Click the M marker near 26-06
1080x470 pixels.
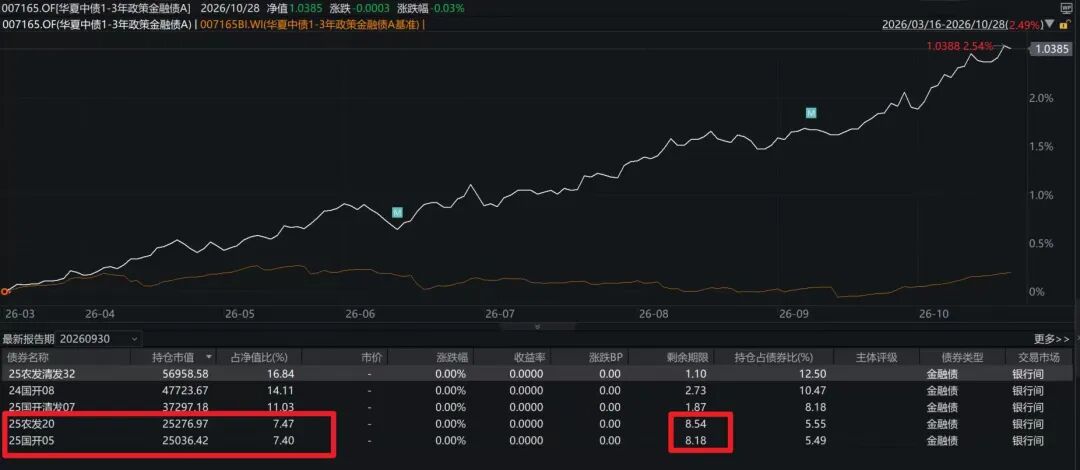pyautogui.click(x=397, y=212)
